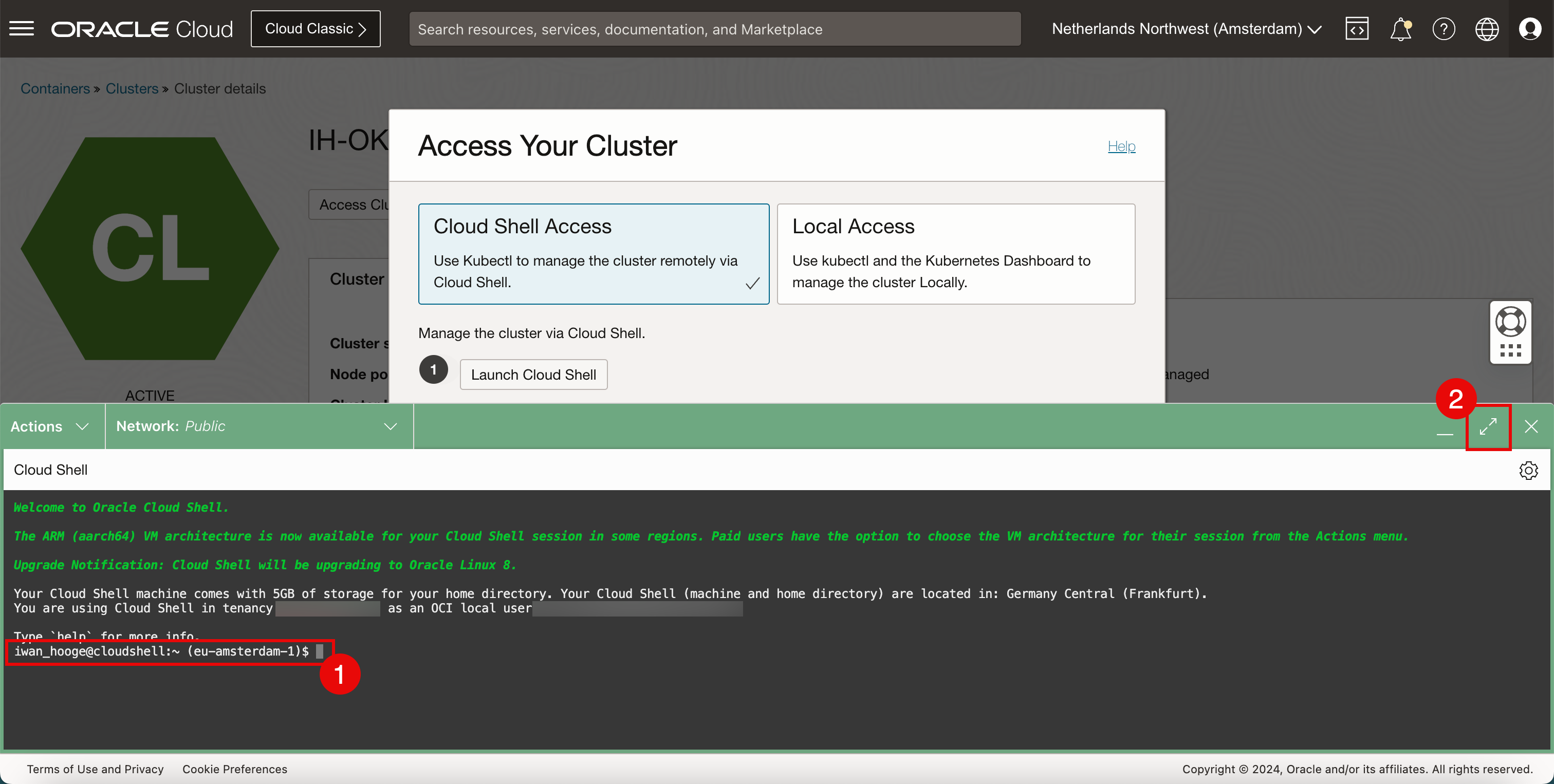
Task: Go to Clusters breadcrumb
Action: pyautogui.click(x=132, y=89)
